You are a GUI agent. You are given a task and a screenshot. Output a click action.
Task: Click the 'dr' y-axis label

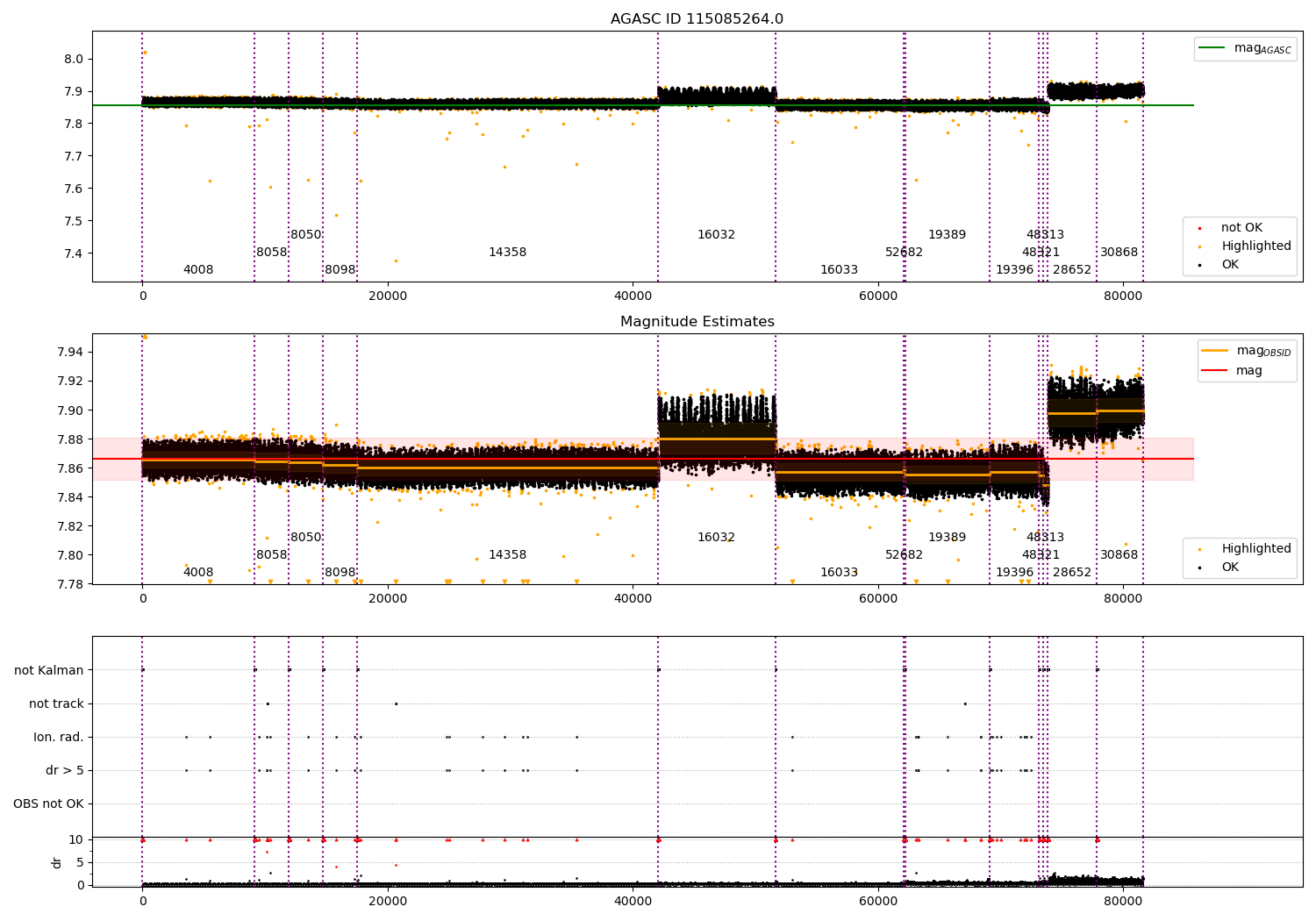(x=57, y=862)
